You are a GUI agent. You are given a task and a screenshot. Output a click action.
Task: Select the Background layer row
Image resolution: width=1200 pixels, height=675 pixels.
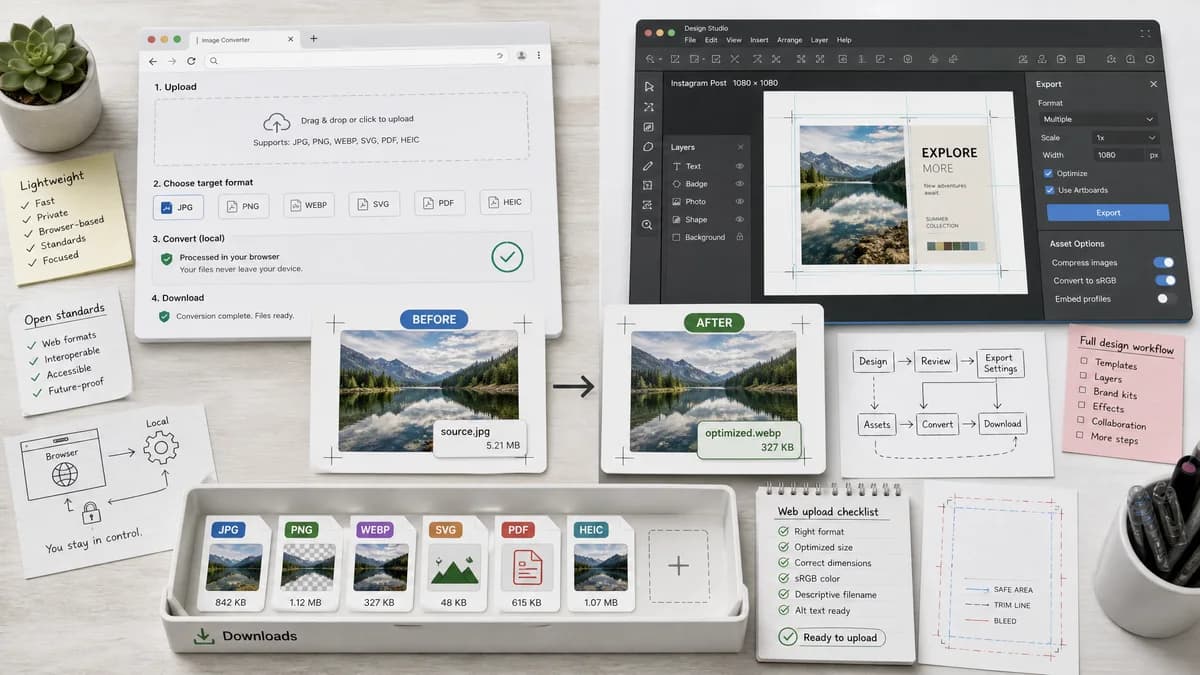[708, 237]
